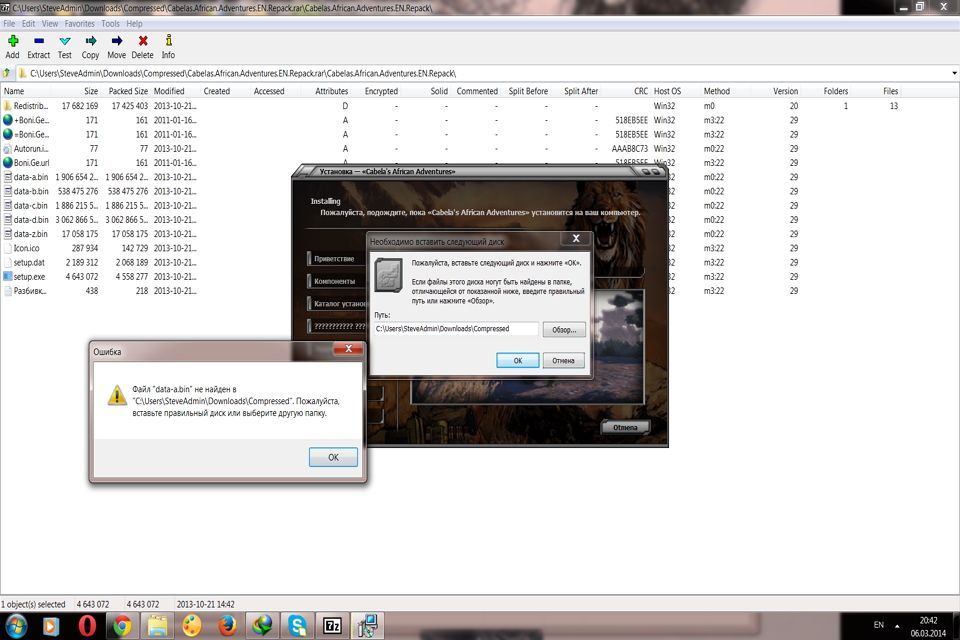The width and height of the screenshot is (960, 640).
Task: Click the installer Отмена cancel button
Action: pos(625,427)
